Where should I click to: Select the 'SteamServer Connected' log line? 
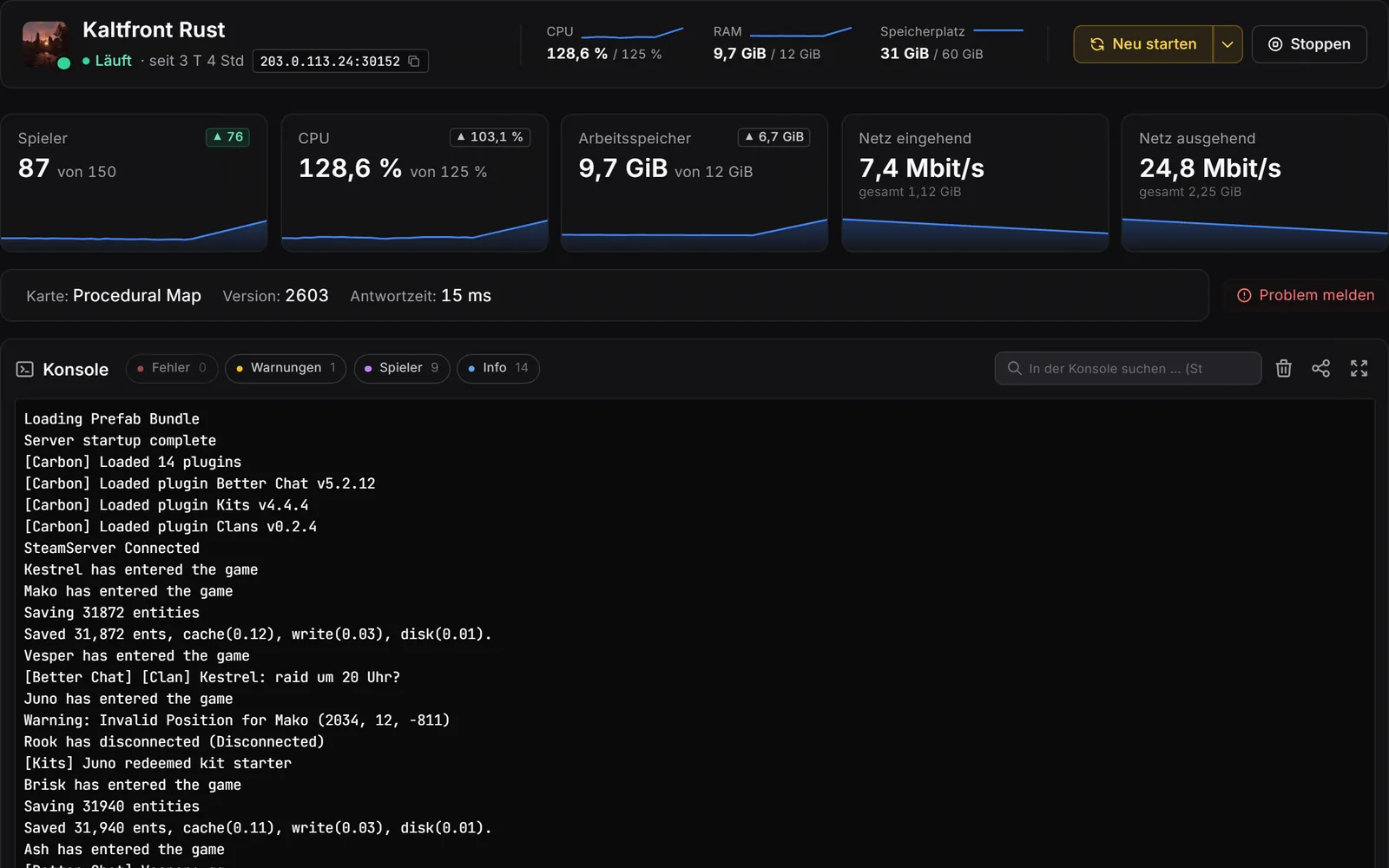pos(112,548)
